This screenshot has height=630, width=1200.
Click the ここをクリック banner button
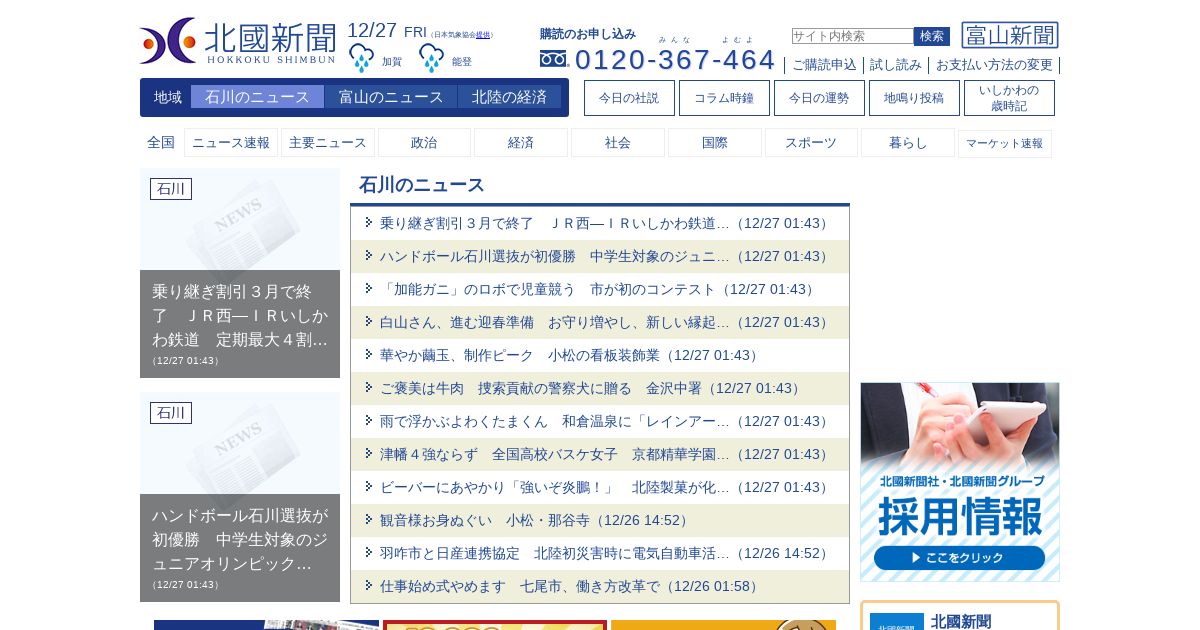coord(959,558)
